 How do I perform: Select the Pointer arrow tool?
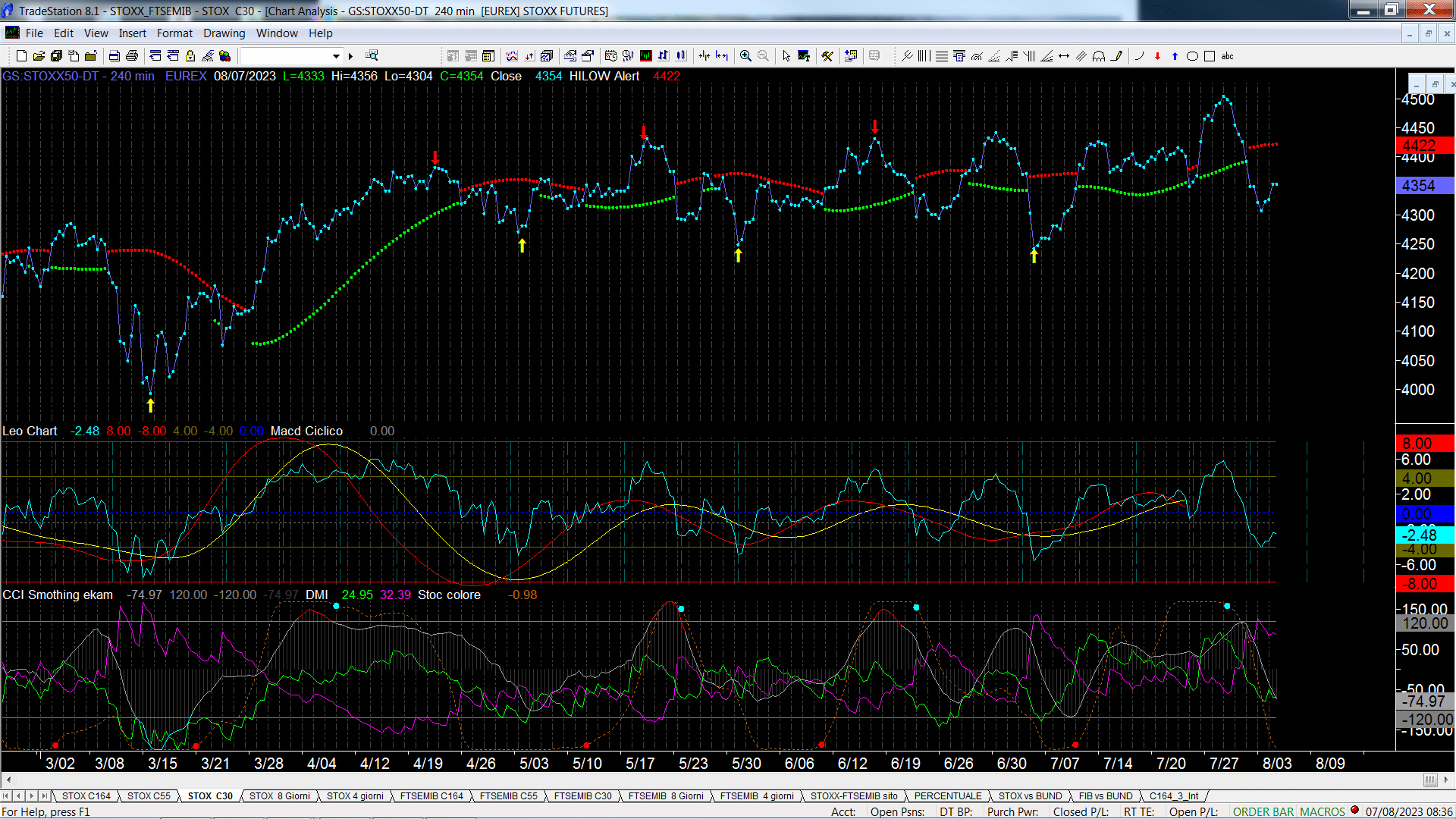pyautogui.click(x=786, y=56)
